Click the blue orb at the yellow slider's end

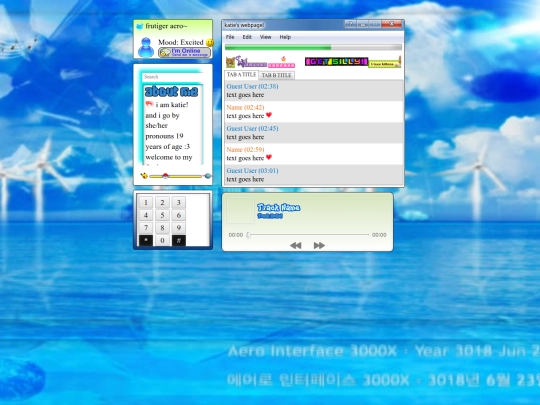[208, 176]
